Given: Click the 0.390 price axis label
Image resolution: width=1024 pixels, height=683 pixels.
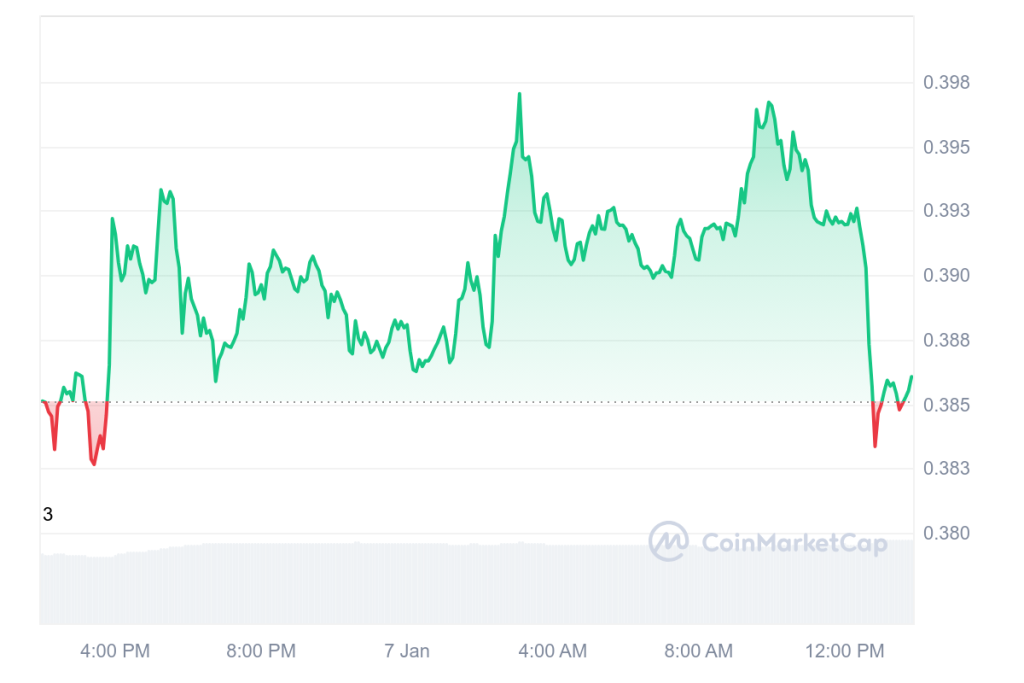Looking at the screenshot, I should [946, 275].
